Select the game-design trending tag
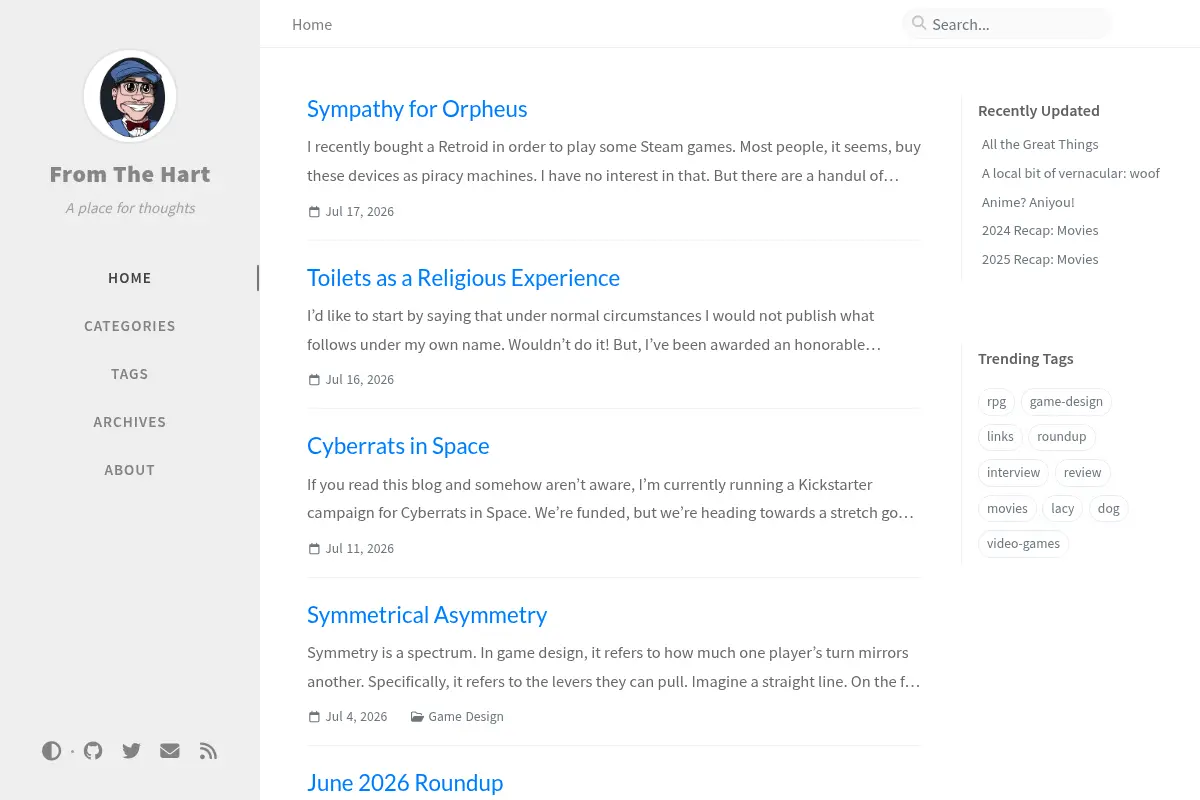1200x800 pixels. (1066, 402)
